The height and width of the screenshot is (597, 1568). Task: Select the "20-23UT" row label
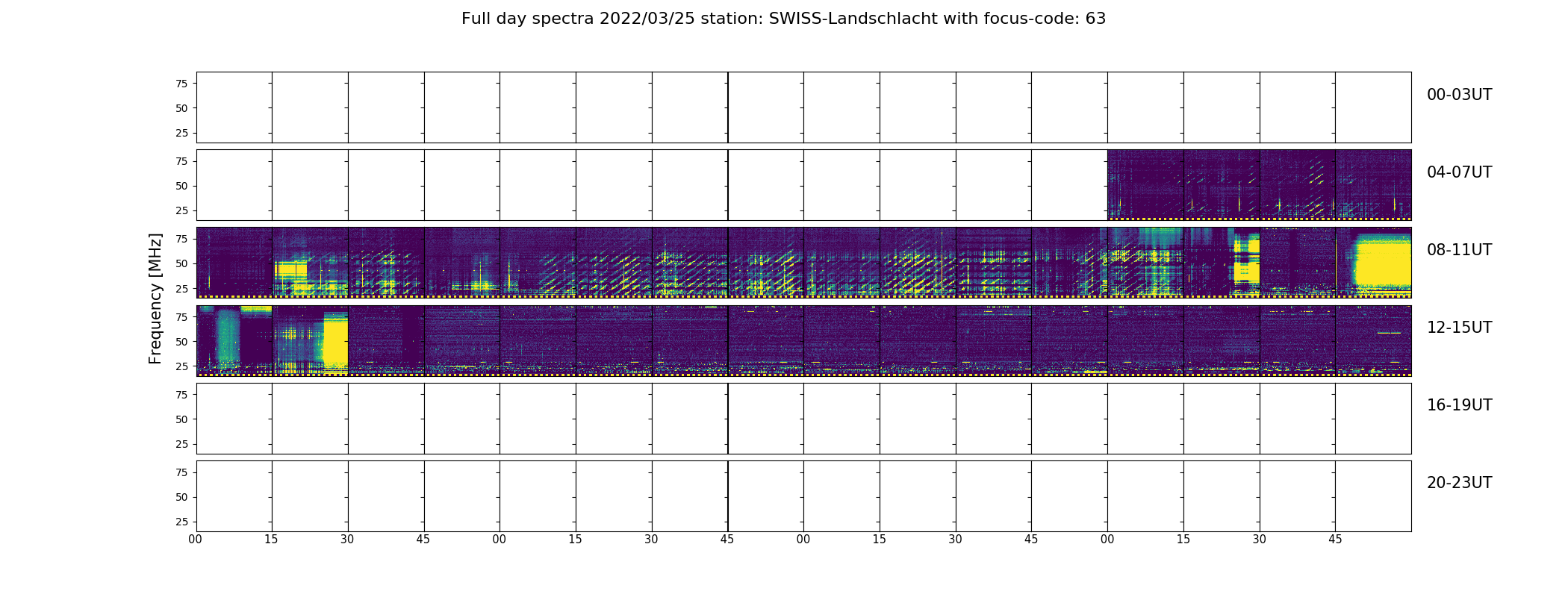pos(1459,483)
